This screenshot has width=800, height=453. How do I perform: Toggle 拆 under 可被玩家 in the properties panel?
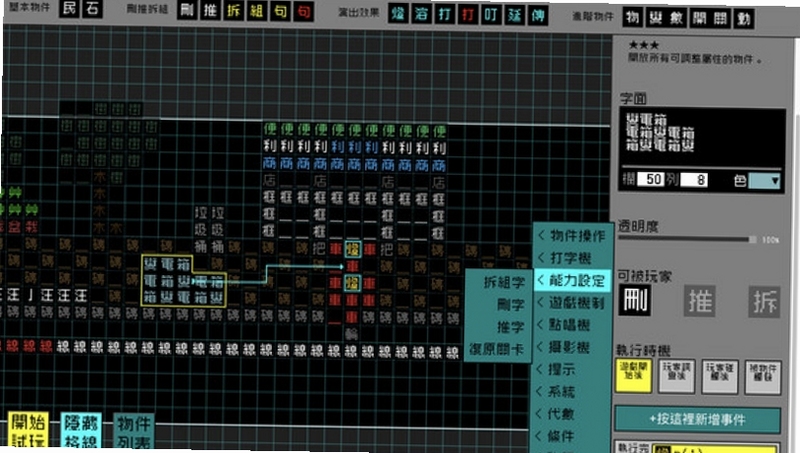[764, 302]
